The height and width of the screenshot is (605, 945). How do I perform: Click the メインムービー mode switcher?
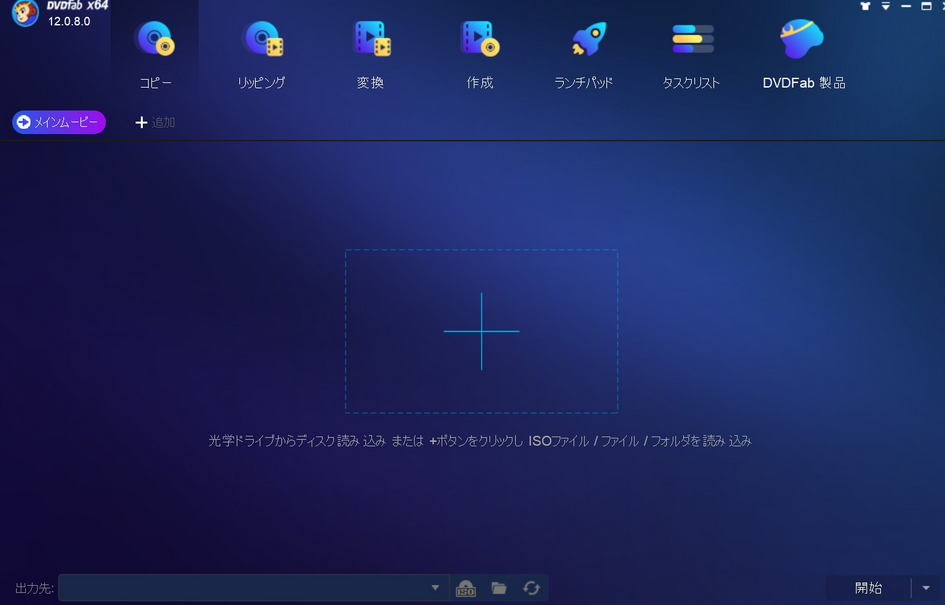pyautogui.click(x=59, y=122)
